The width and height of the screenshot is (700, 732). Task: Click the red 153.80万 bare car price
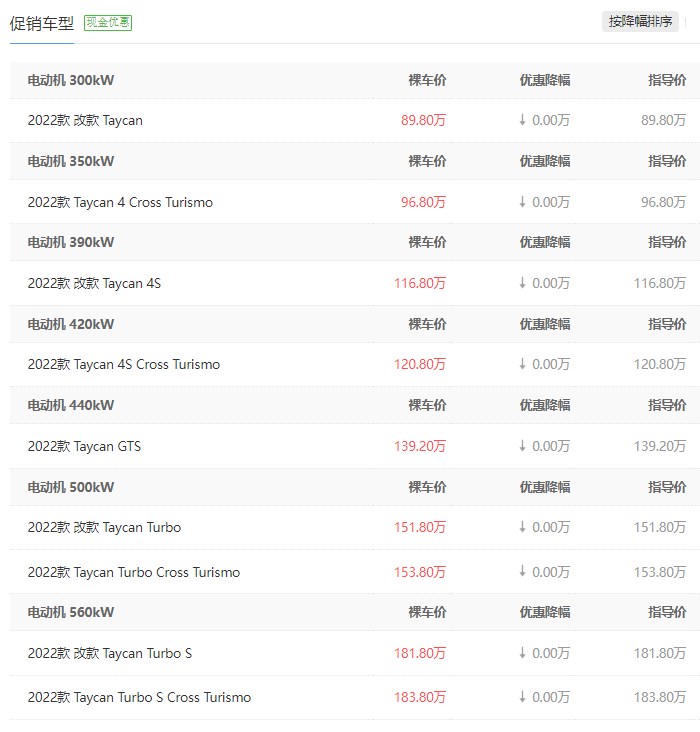coord(420,572)
